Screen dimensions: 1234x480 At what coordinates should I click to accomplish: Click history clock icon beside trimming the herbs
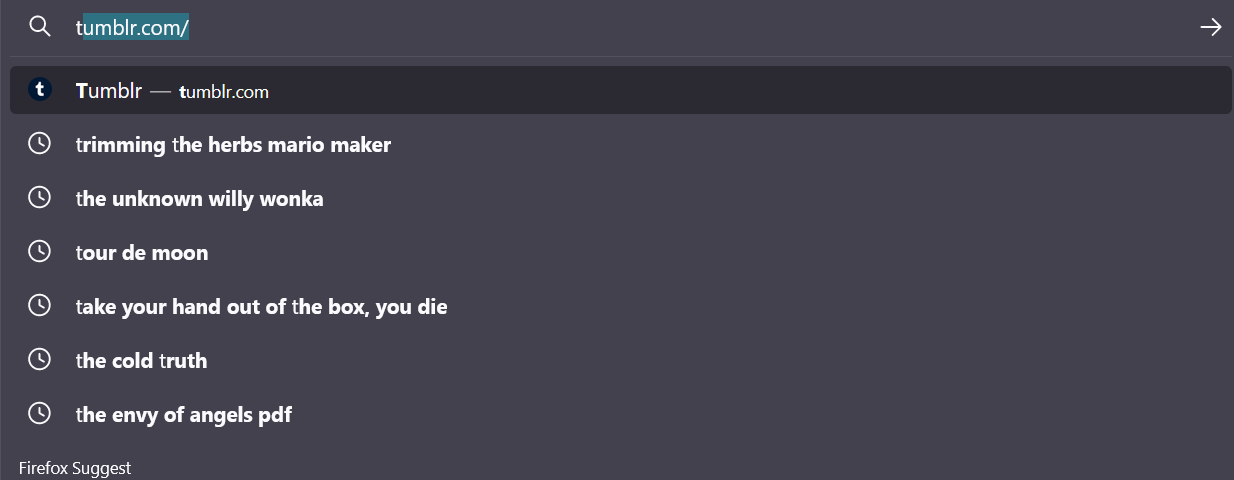click(39, 144)
